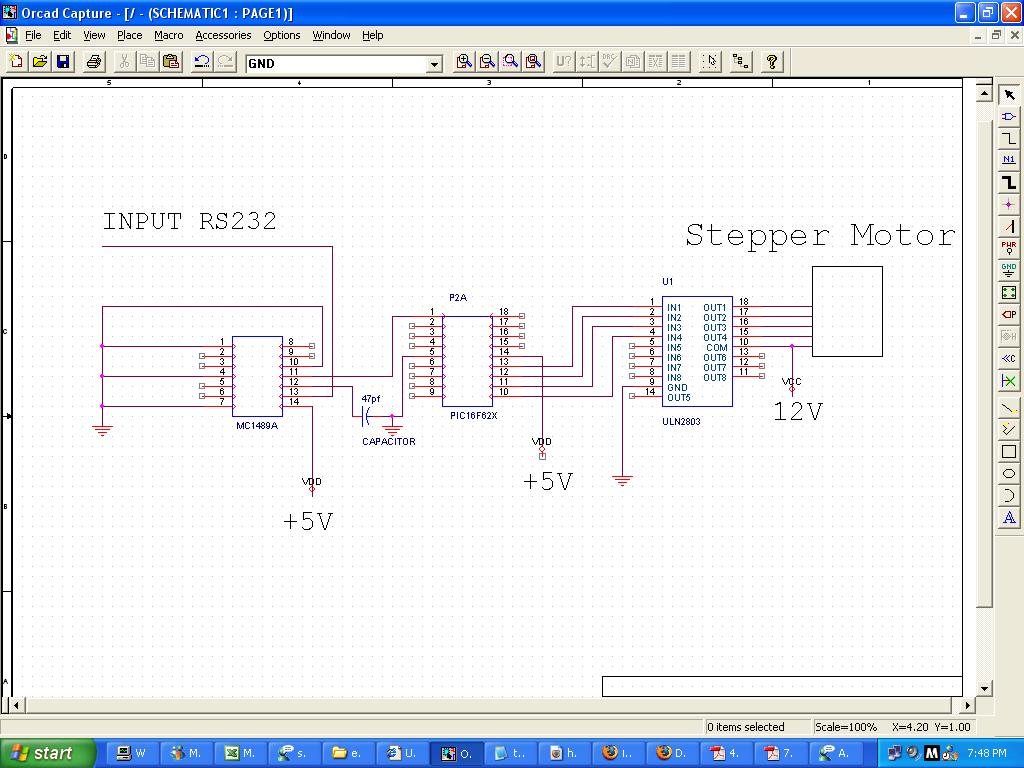Click the vertical scrollbar up arrow
Viewport: 1024px width, 768px height.
tap(984, 93)
